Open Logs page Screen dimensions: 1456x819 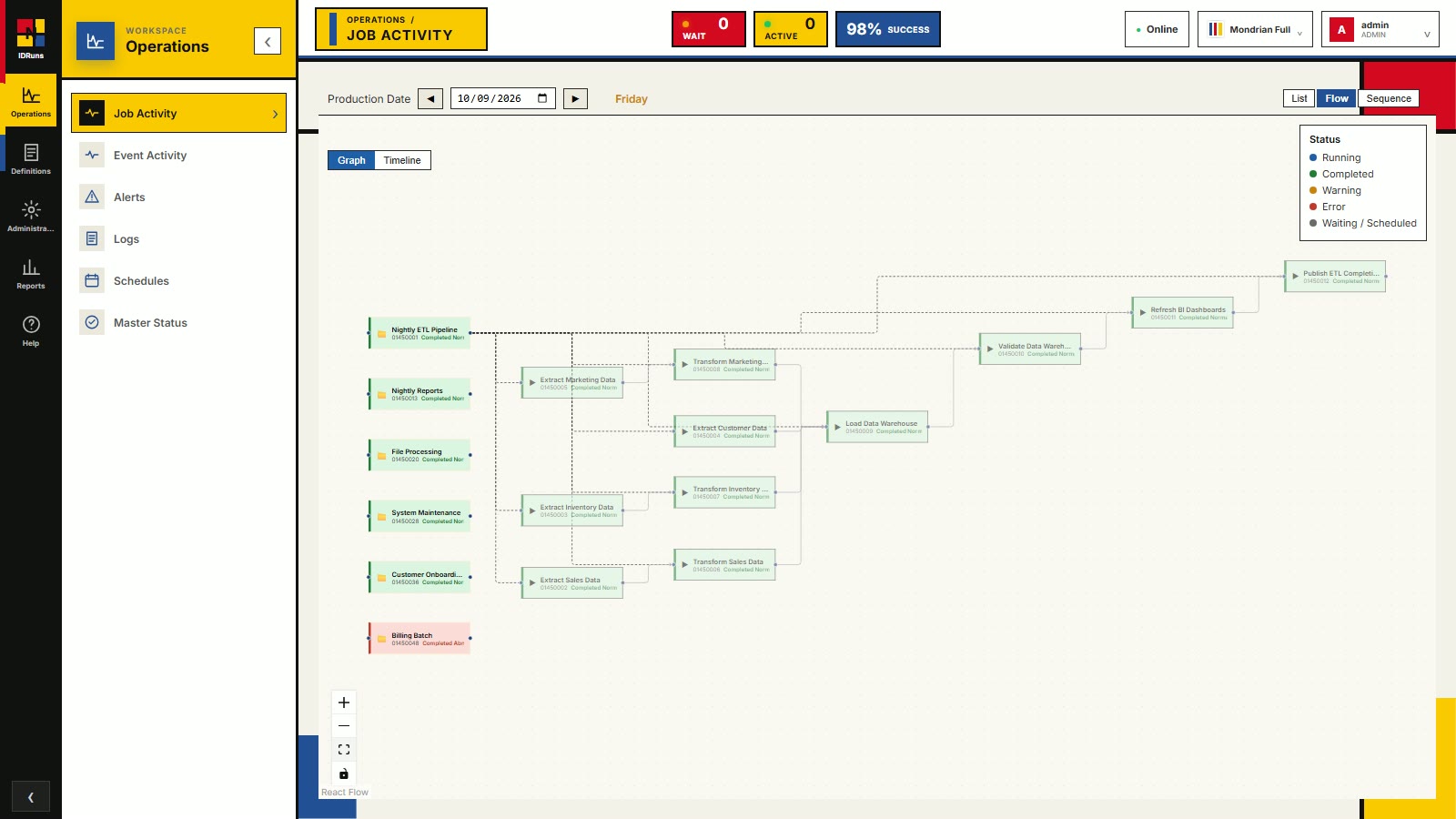click(x=178, y=239)
